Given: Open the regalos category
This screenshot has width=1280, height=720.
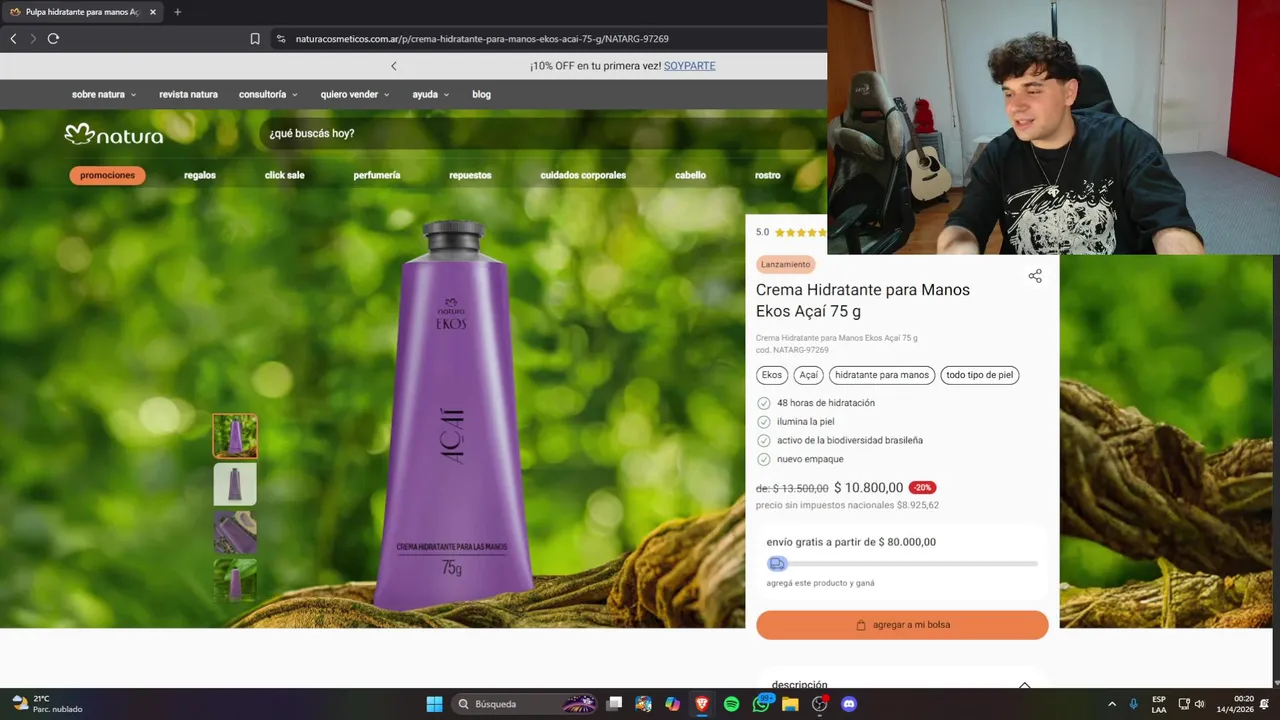Looking at the screenshot, I should coord(200,175).
